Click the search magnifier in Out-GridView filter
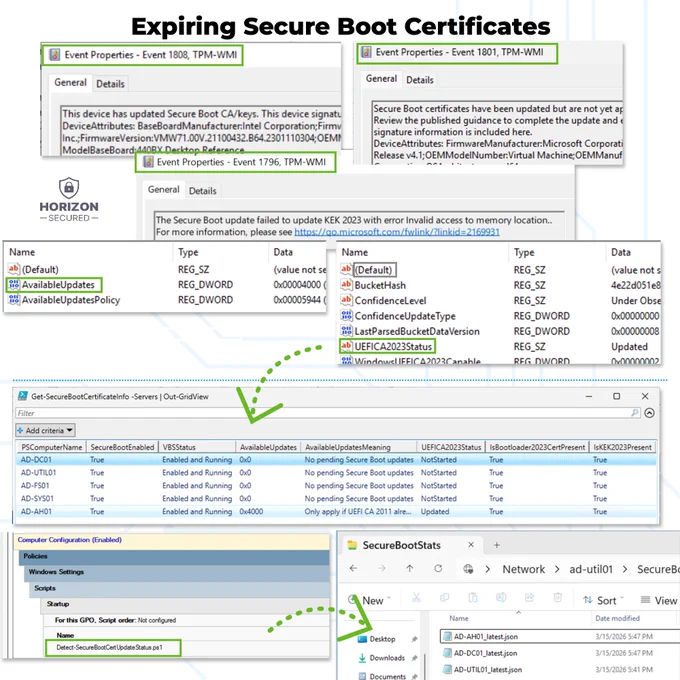 (635, 413)
